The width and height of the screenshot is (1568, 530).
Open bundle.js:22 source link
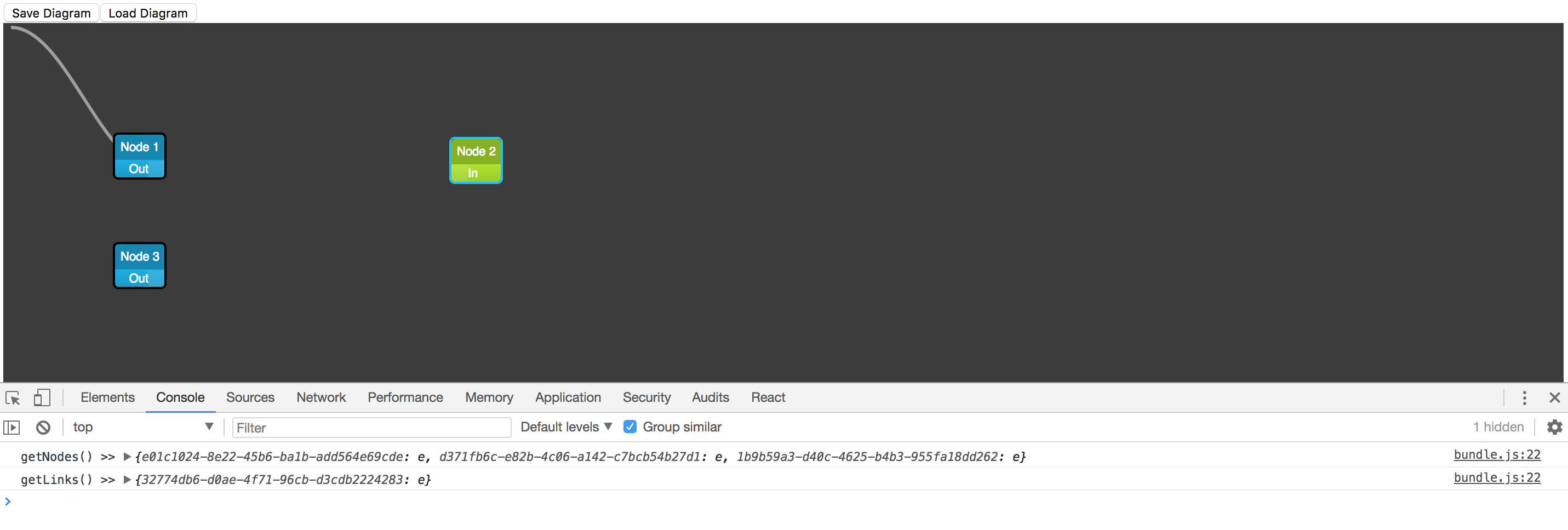click(x=1497, y=455)
